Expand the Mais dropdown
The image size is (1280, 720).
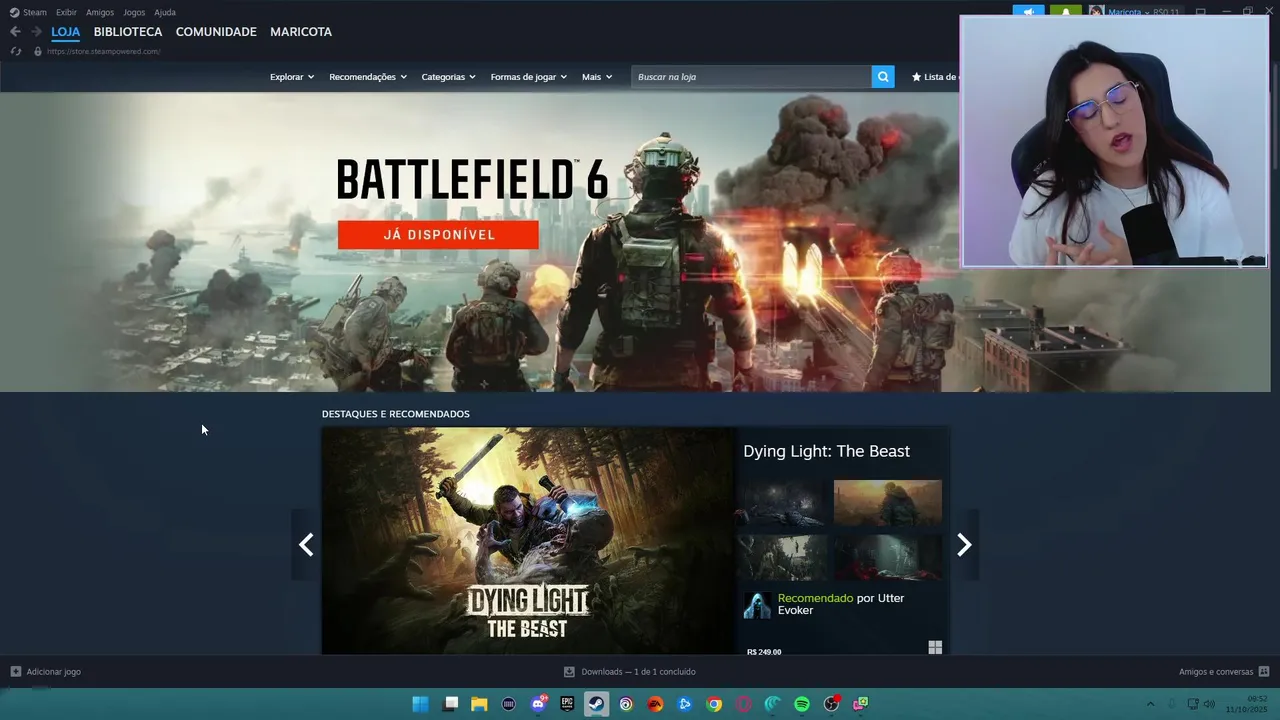click(597, 77)
